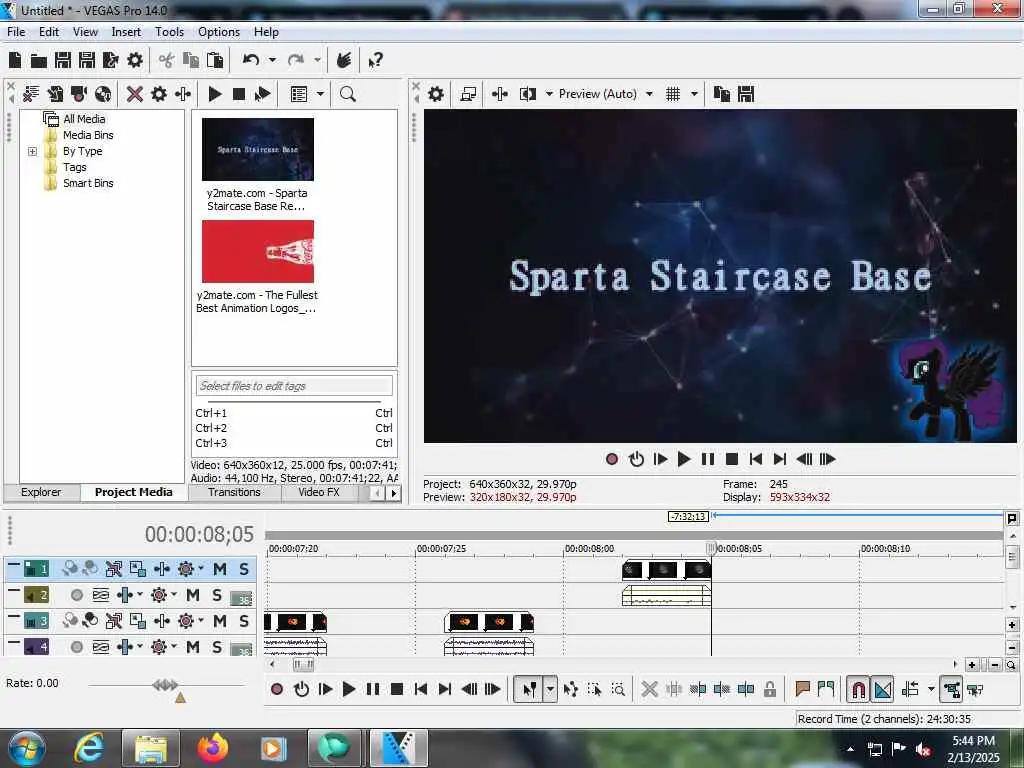Screen dimensions: 1024x768
Task: Pause playback in the preview transport
Action: click(x=708, y=459)
